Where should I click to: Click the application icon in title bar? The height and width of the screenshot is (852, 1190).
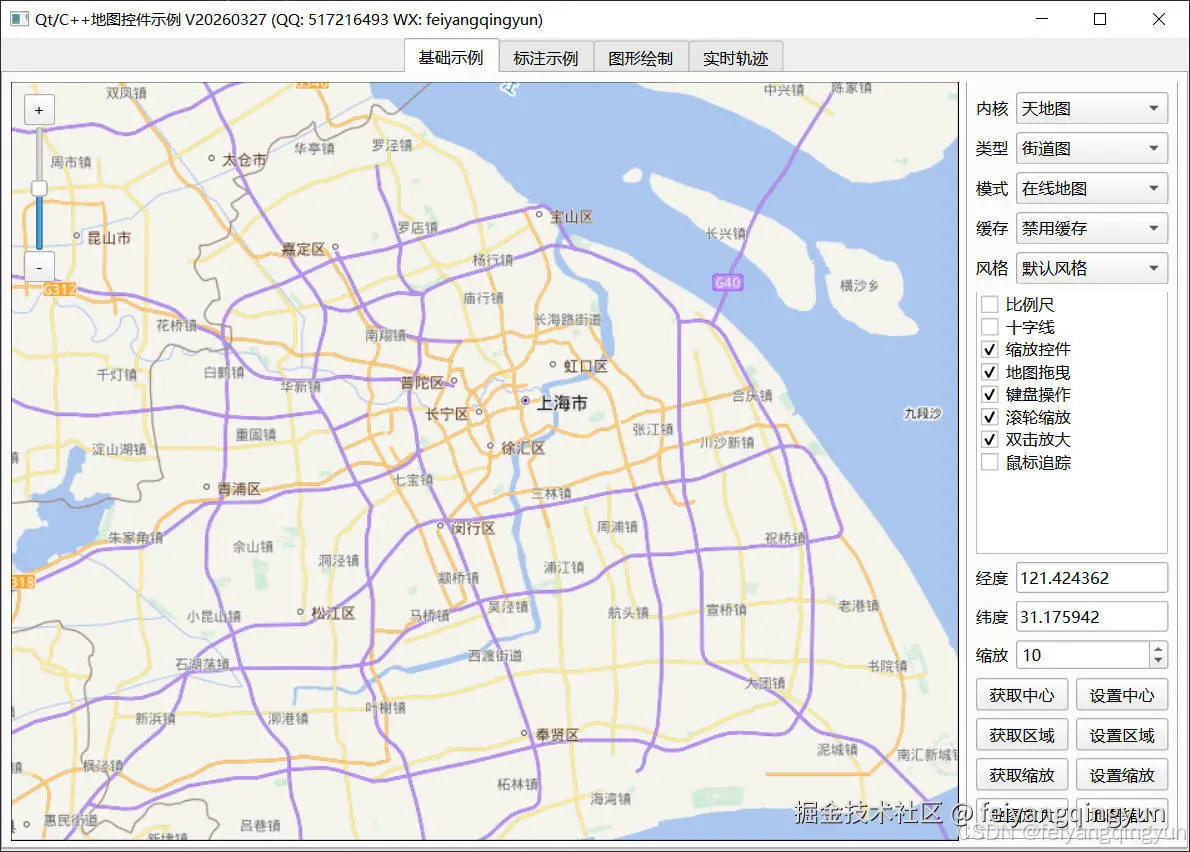point(19,19)
